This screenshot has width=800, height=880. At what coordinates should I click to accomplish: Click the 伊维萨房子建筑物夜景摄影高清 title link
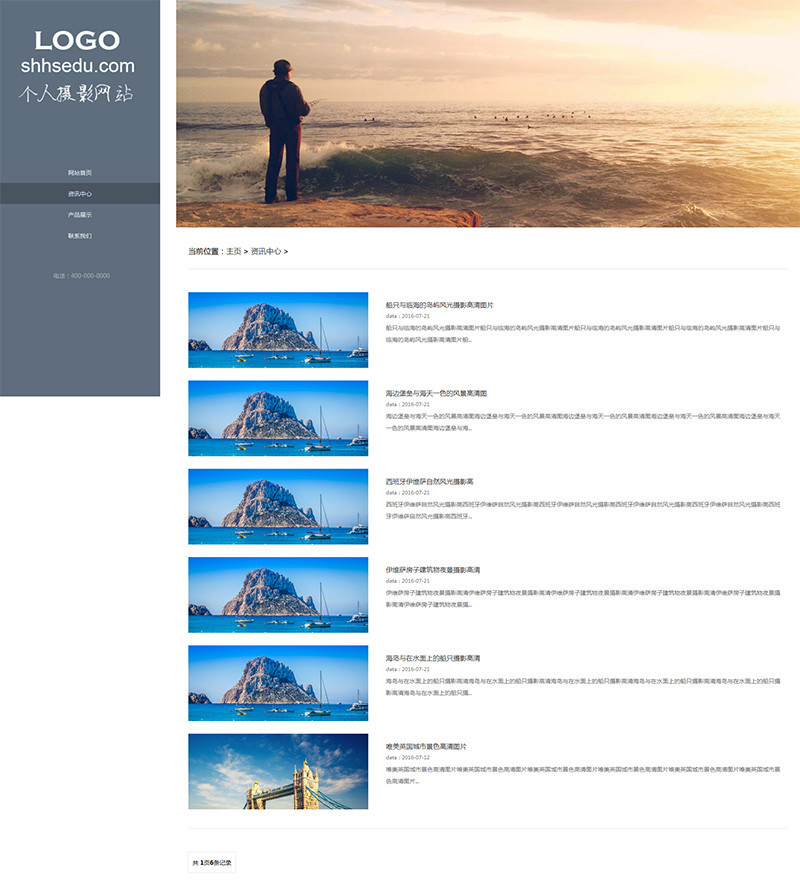[x=432, y=570]
